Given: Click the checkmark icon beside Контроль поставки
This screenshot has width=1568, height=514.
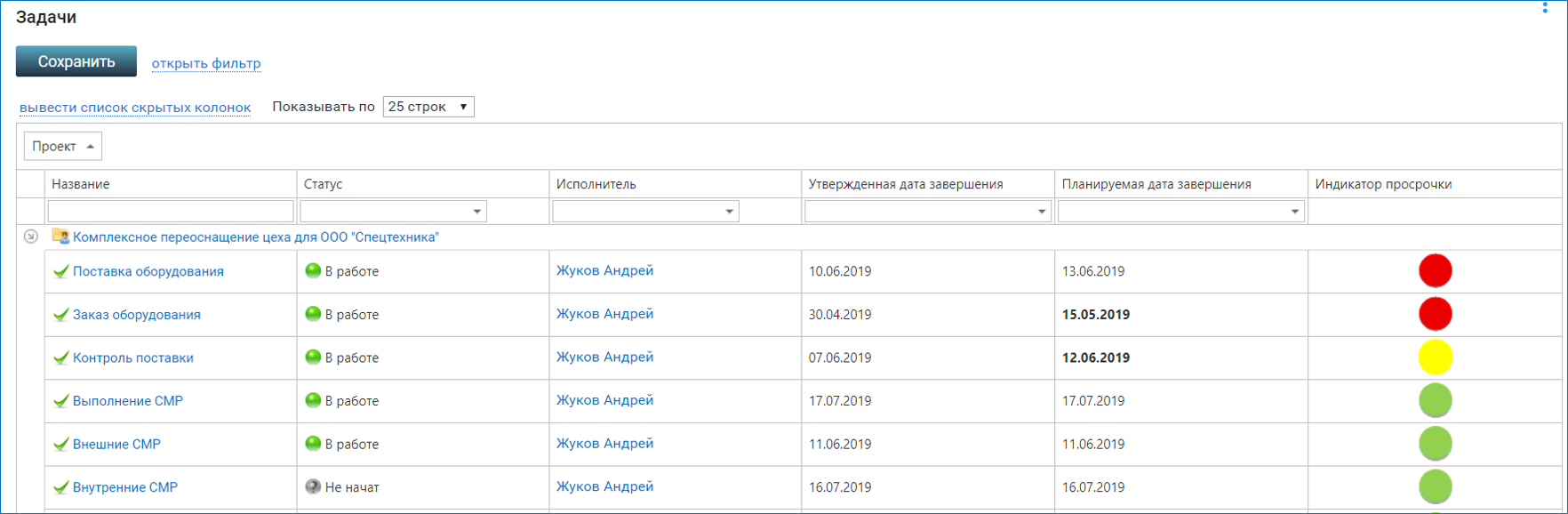Looking at the screenshot, I should (60, 357).
